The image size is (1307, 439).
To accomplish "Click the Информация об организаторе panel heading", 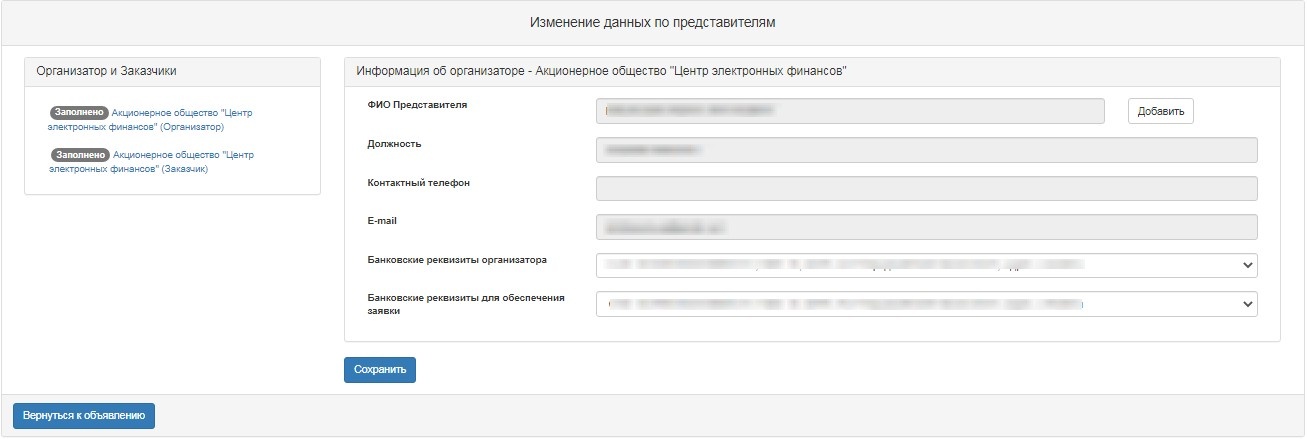I will click(x=812, y=71).
